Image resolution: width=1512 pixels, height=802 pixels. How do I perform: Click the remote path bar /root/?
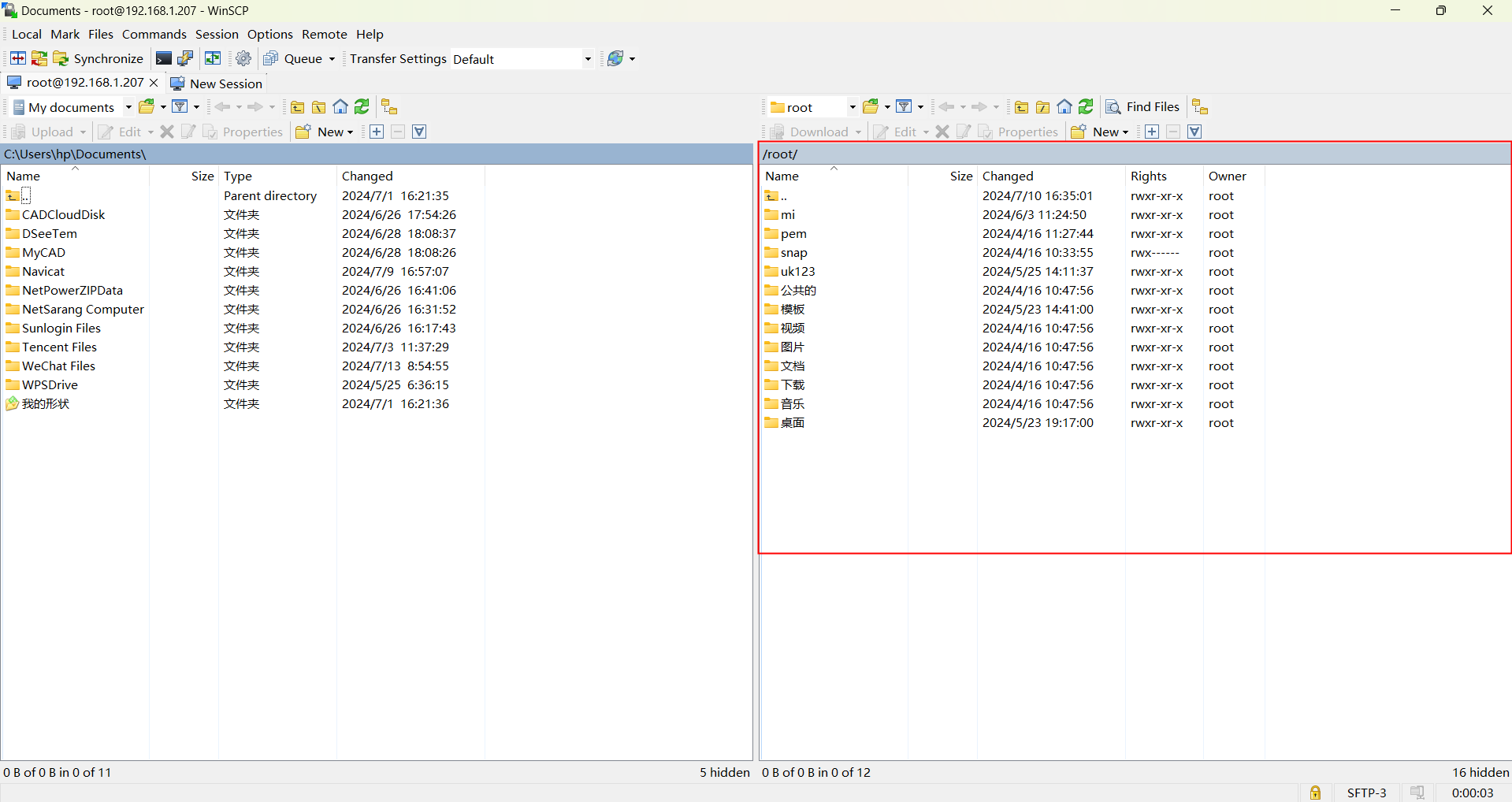point(1135,154)
